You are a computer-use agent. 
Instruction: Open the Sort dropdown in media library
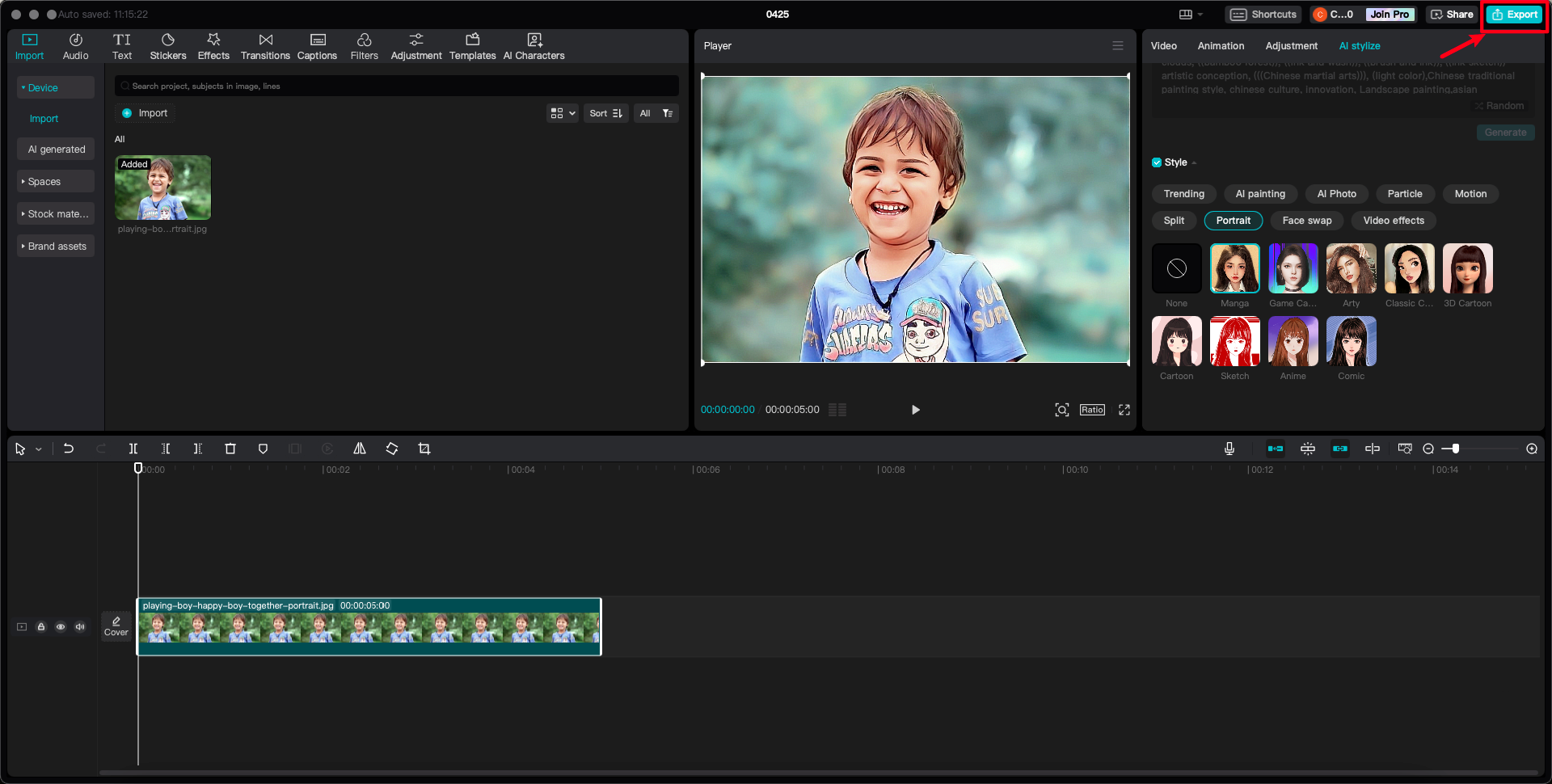pos(605,113)
